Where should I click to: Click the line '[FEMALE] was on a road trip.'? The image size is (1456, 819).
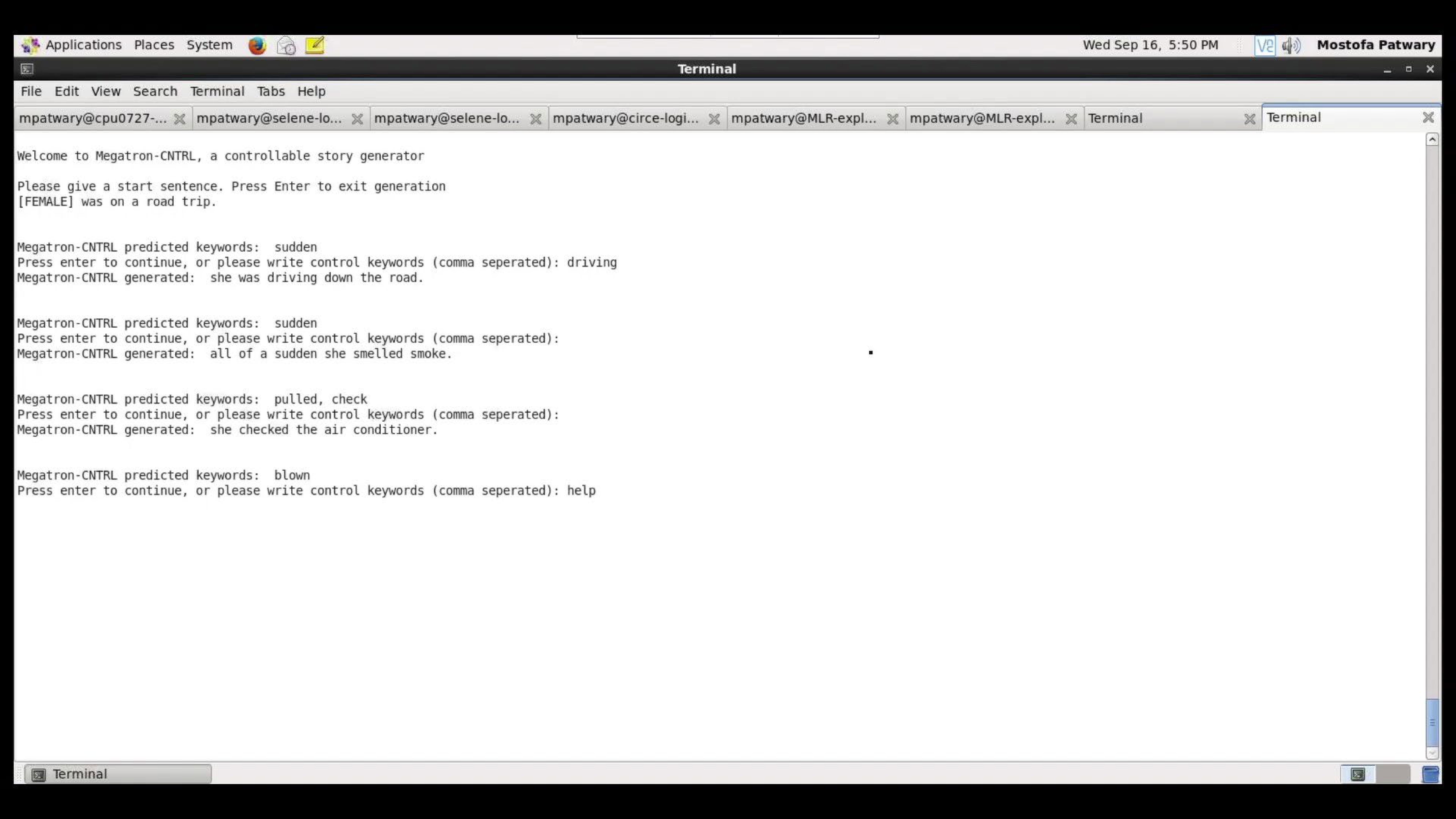[x=117, y=202]
